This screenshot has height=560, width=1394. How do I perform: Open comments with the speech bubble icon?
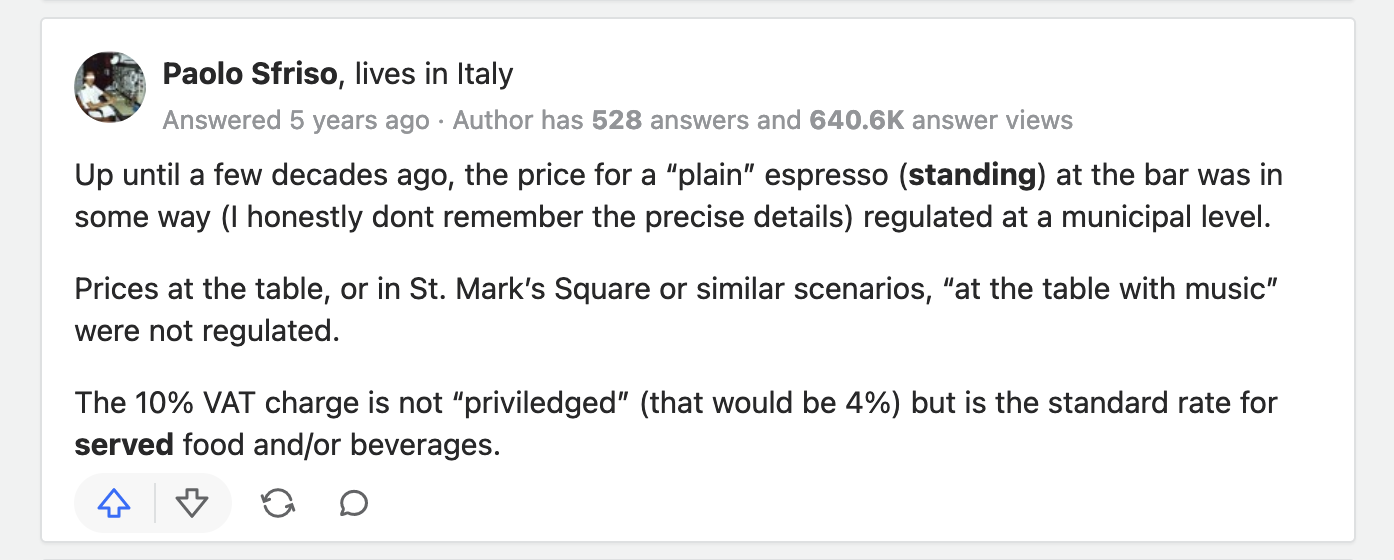[x=354, y=504]
